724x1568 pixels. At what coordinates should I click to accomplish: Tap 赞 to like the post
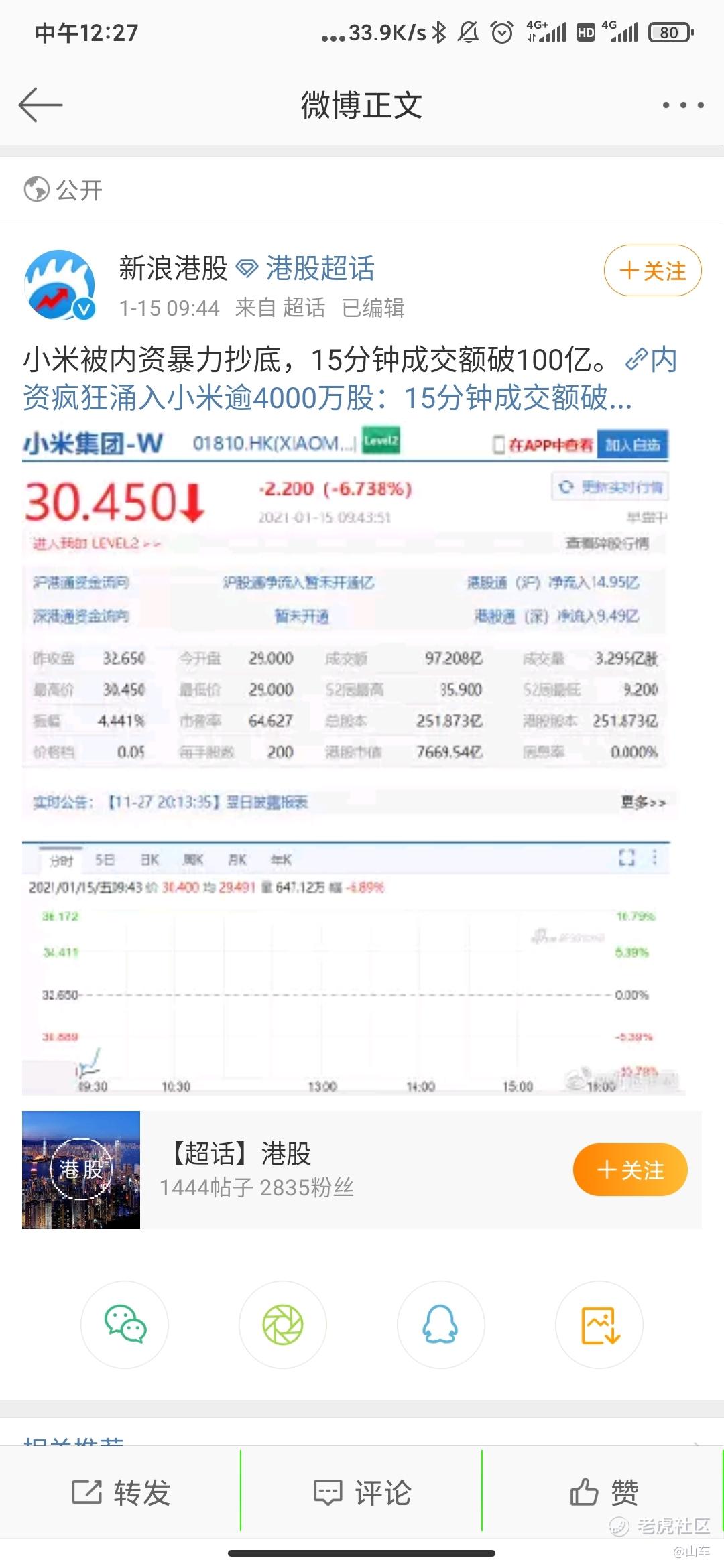click(603, 1492)
